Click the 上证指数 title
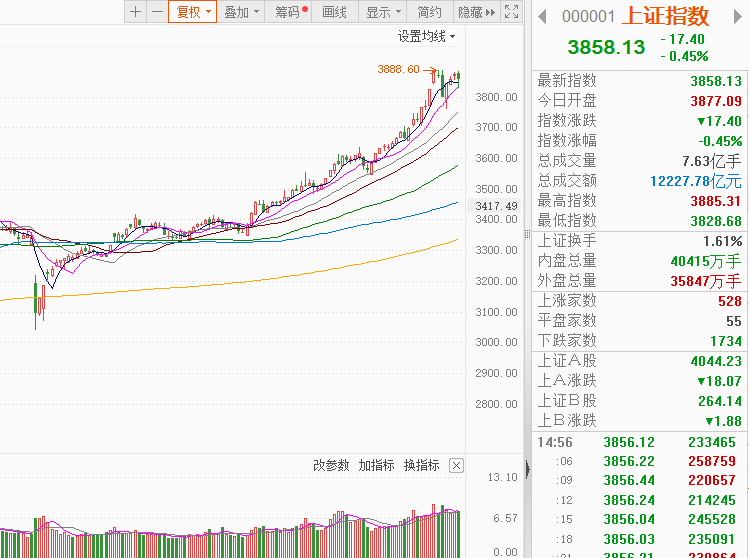Viewport: 749px width, 558px height. click(665, 16)
